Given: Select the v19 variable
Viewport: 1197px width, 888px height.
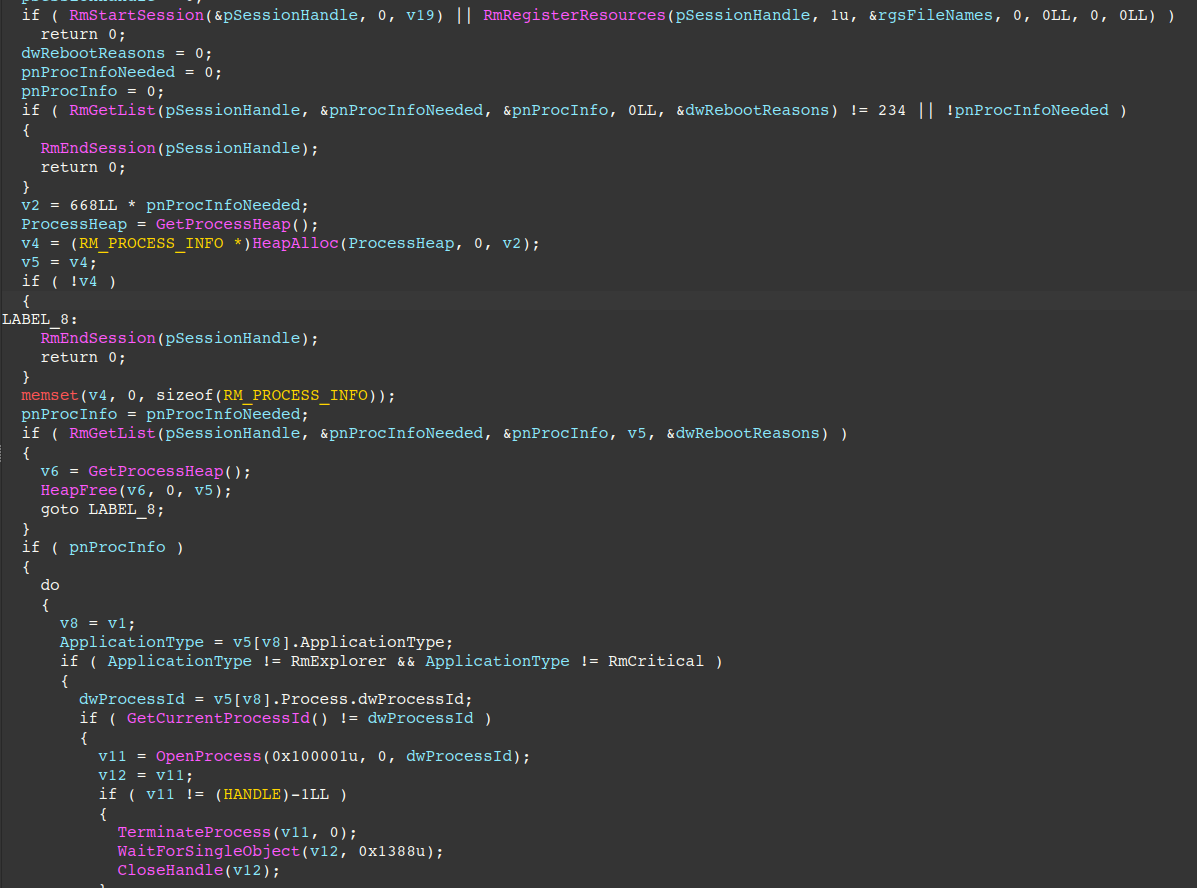Looking at the screenshot, I should click(x=420, y=15).
